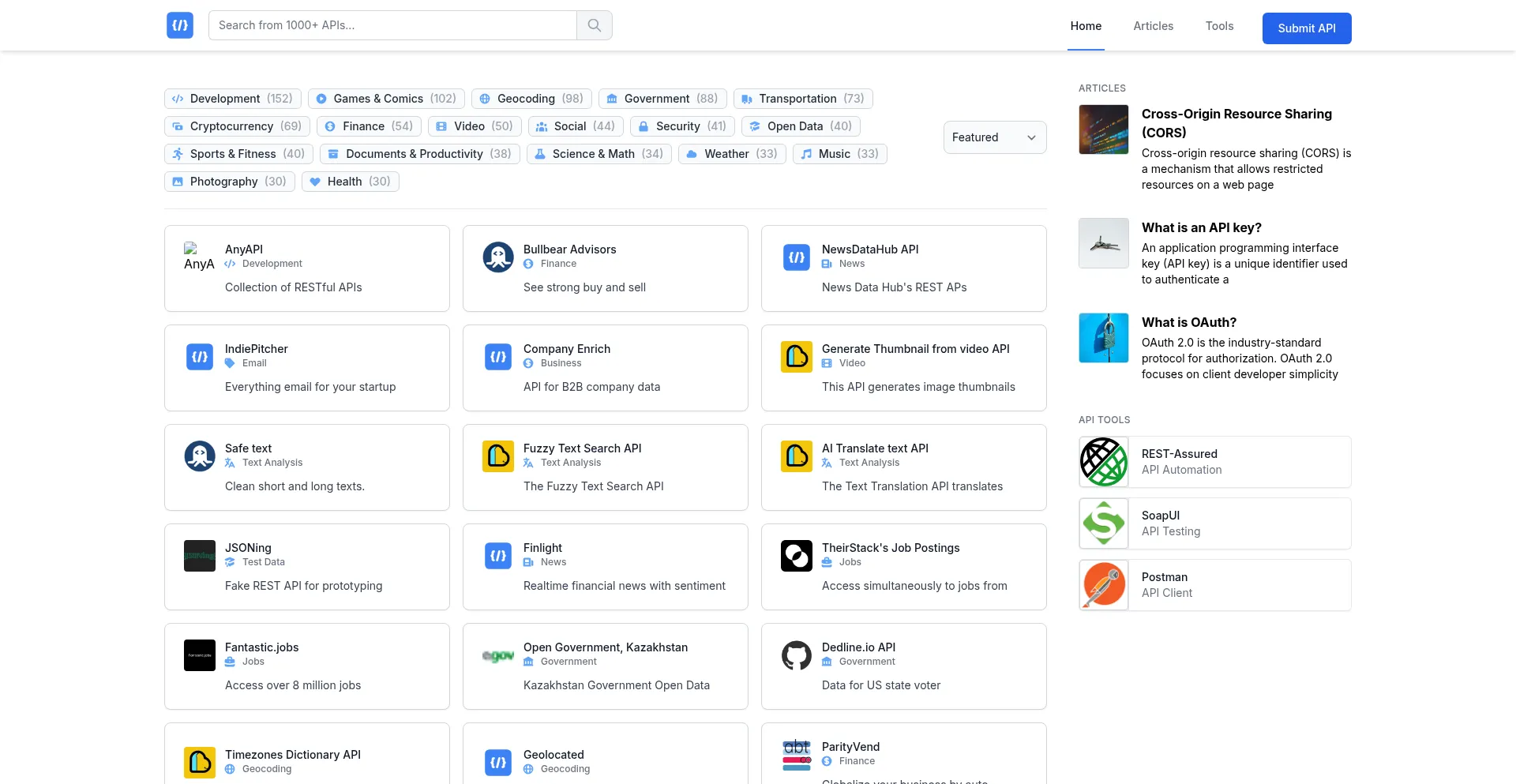Image resolution: width=1516 pixels, height=784 pixels.
Task: Click the TheirStack's Job Postings logo icon
Action: [x=796, y=556]
